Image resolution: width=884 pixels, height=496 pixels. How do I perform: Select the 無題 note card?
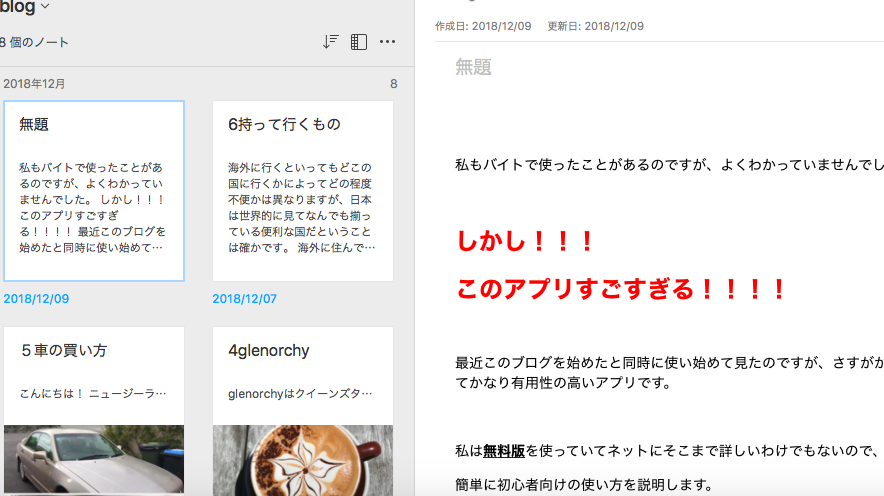tap(94, 191)
